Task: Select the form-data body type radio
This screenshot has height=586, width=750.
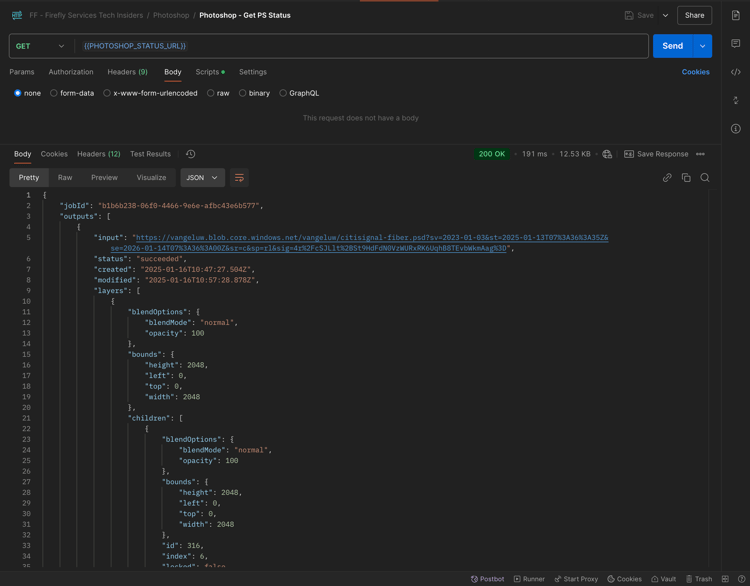Action: click(x=54, y=93)
